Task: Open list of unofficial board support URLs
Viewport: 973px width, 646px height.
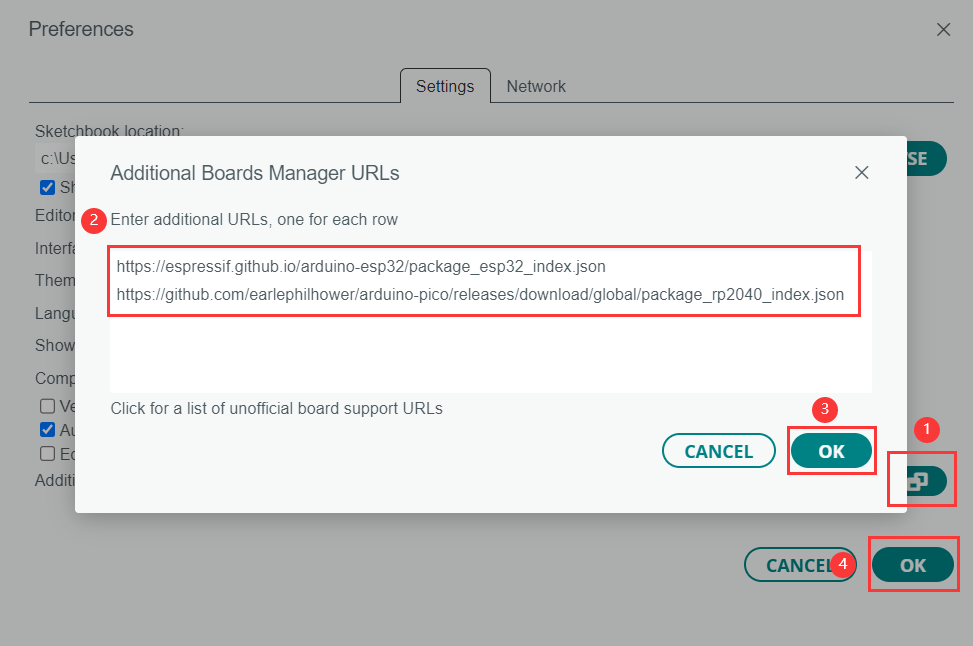Action: (276, 408)
